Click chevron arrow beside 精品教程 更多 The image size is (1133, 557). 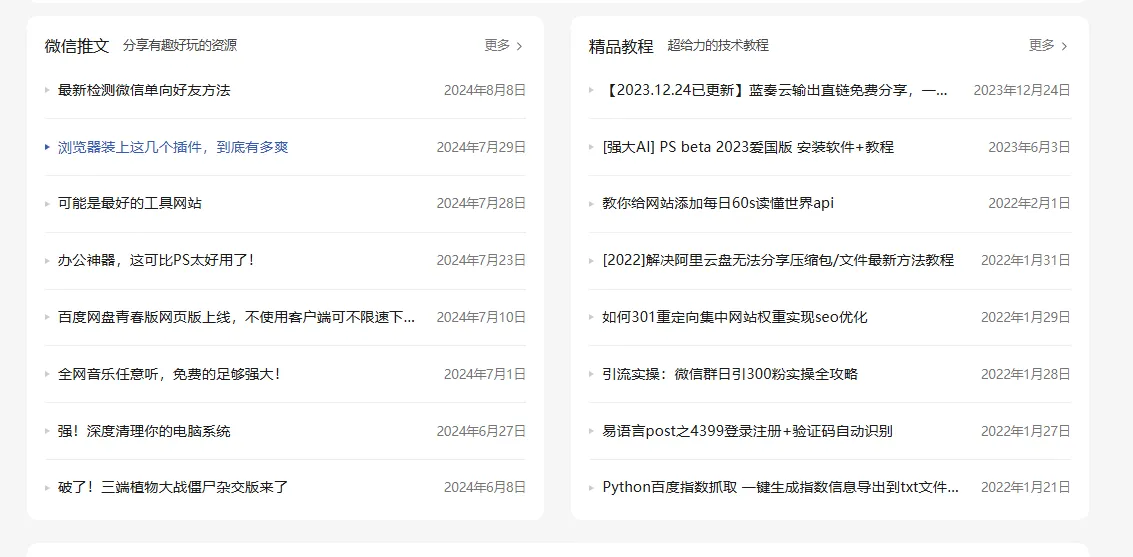1064,46
